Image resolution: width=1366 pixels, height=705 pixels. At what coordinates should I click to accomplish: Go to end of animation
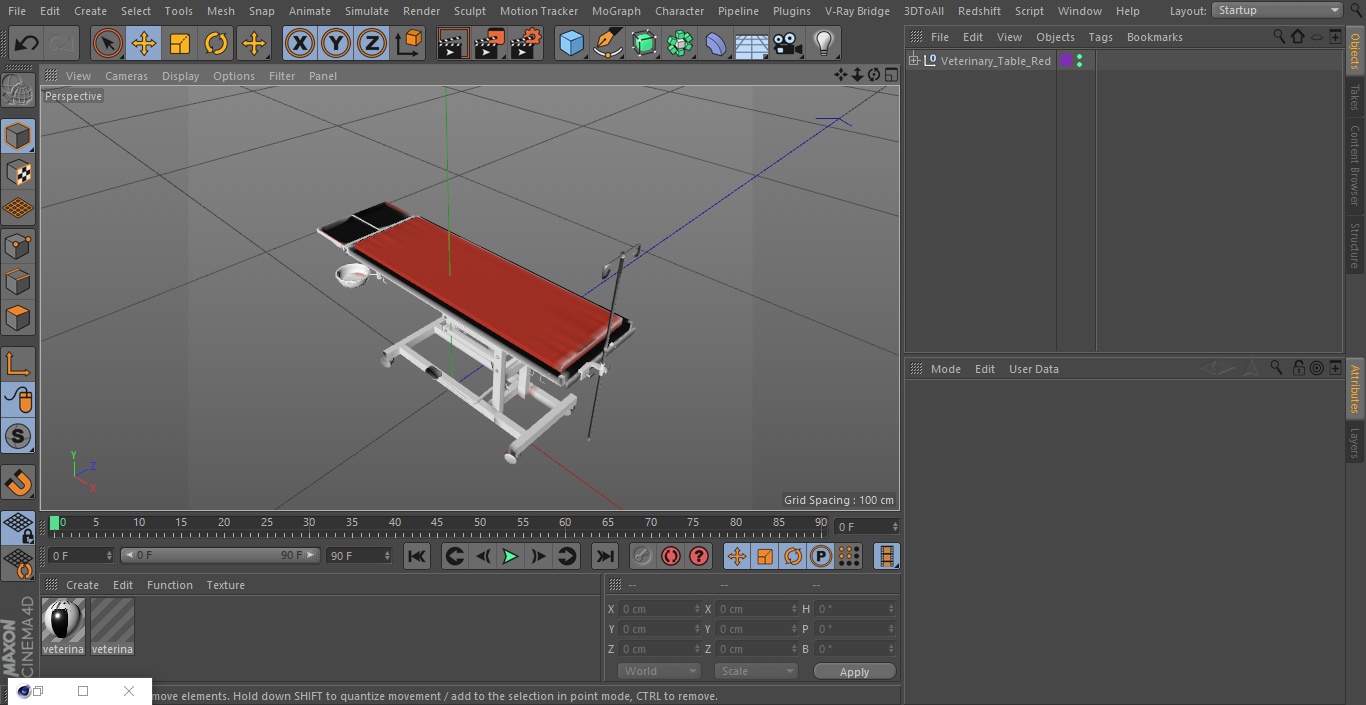(x=605, y=556)
